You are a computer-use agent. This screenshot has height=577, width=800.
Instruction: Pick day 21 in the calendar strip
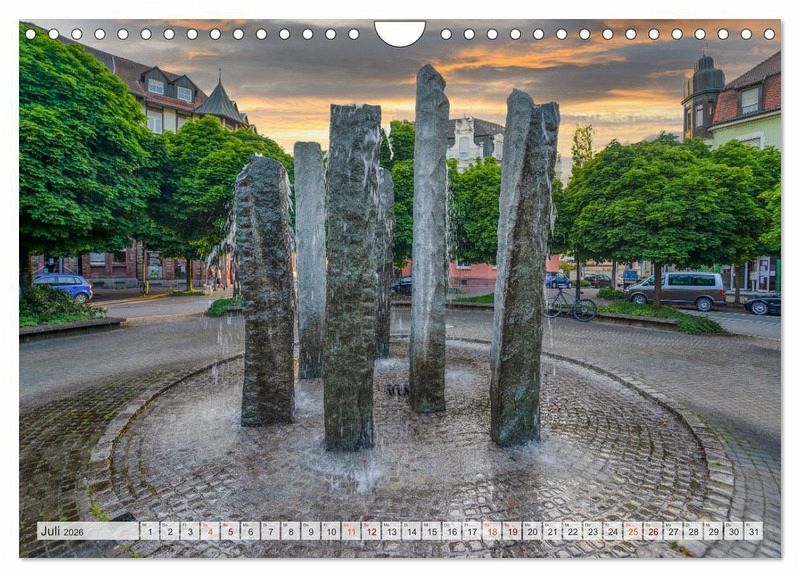(552, 531)
